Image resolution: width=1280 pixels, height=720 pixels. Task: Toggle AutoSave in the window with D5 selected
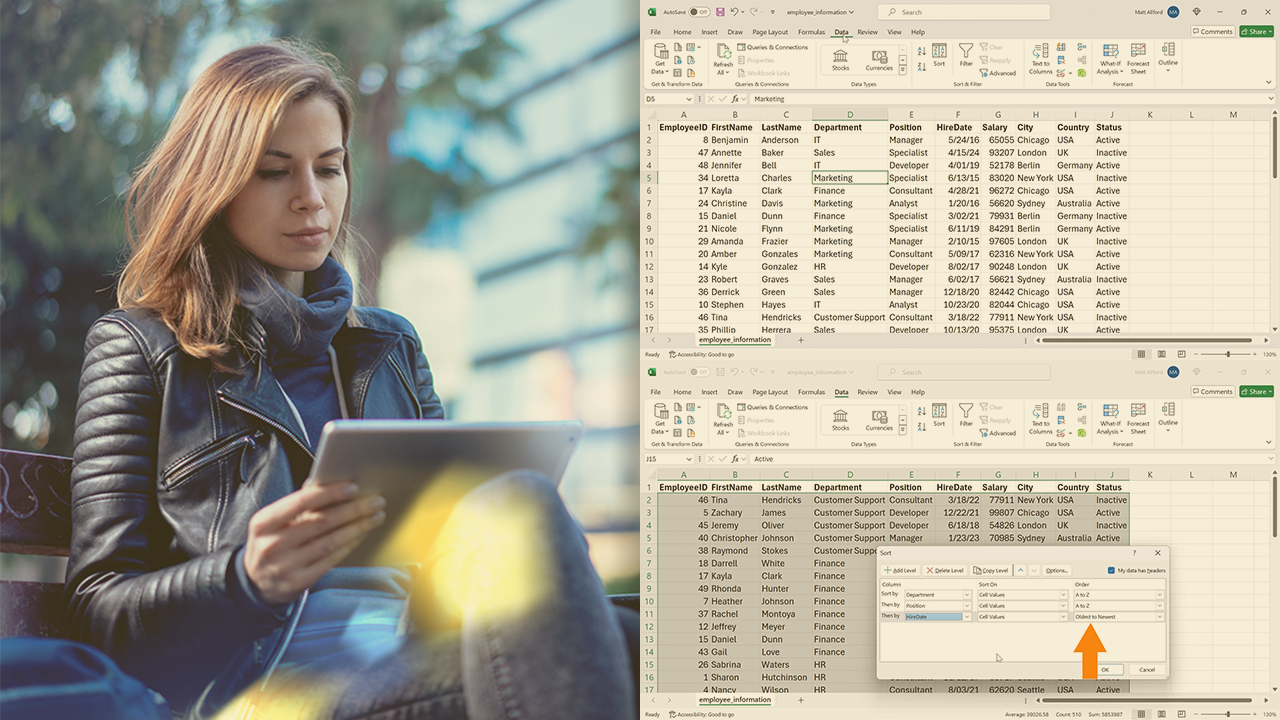point(699,12)
